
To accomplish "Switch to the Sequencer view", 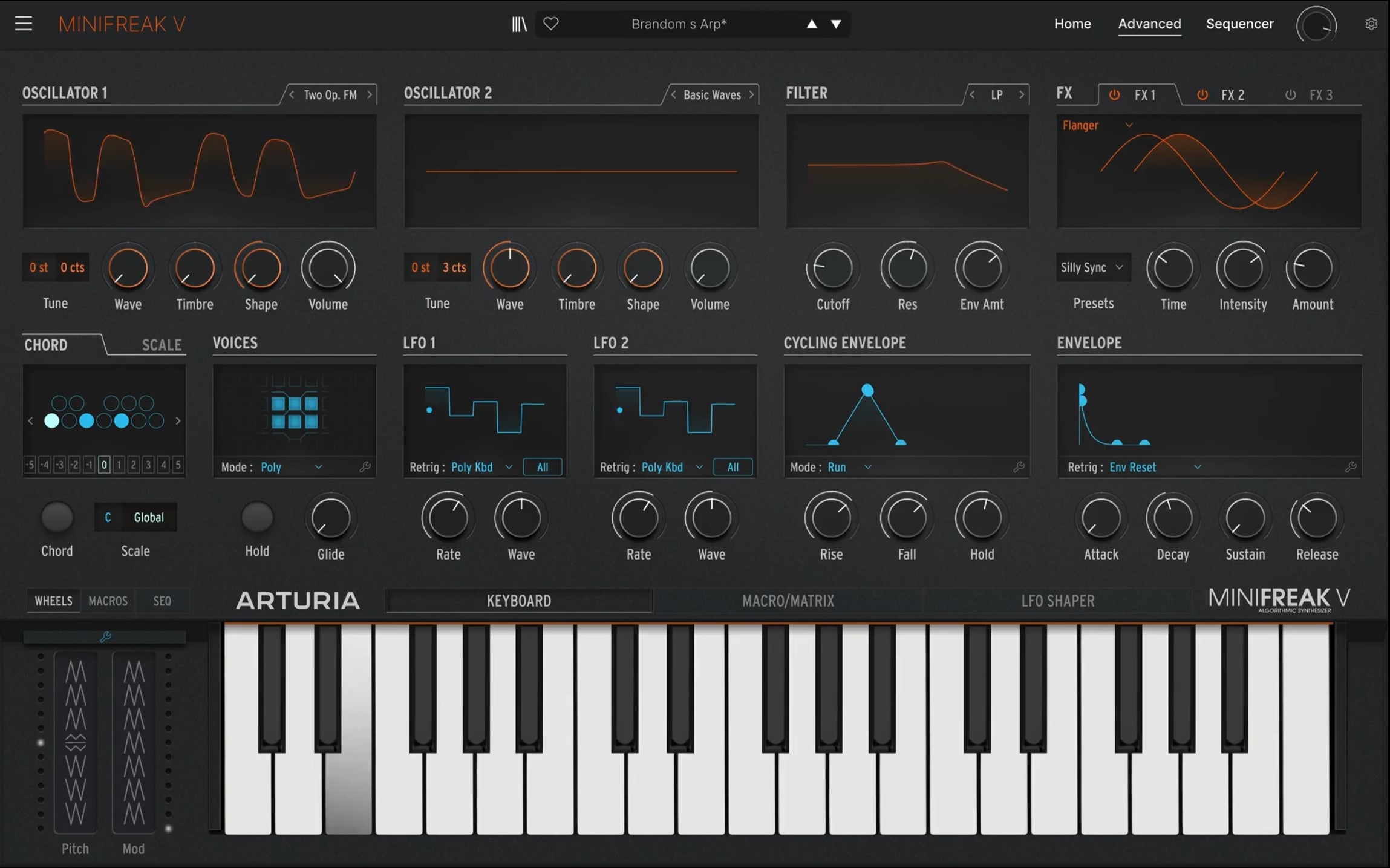I will pyautogui.click(x=1239, y=24).
